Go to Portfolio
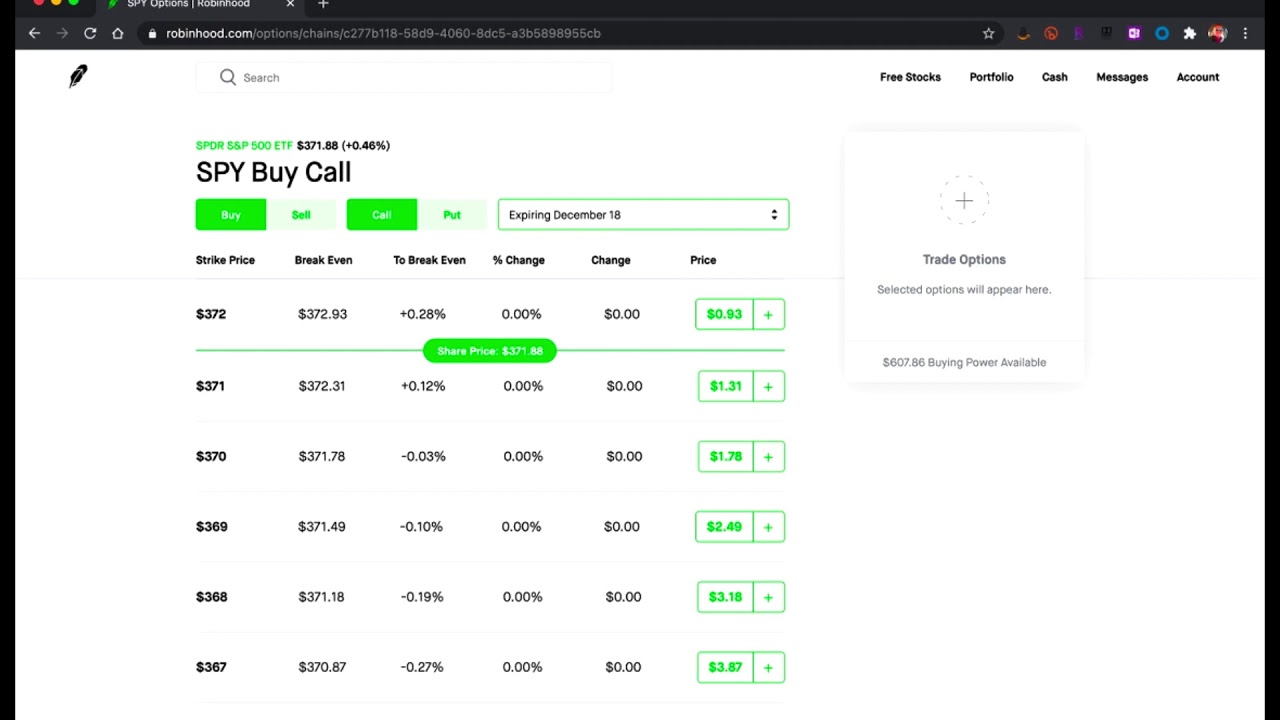 (991, 77)
